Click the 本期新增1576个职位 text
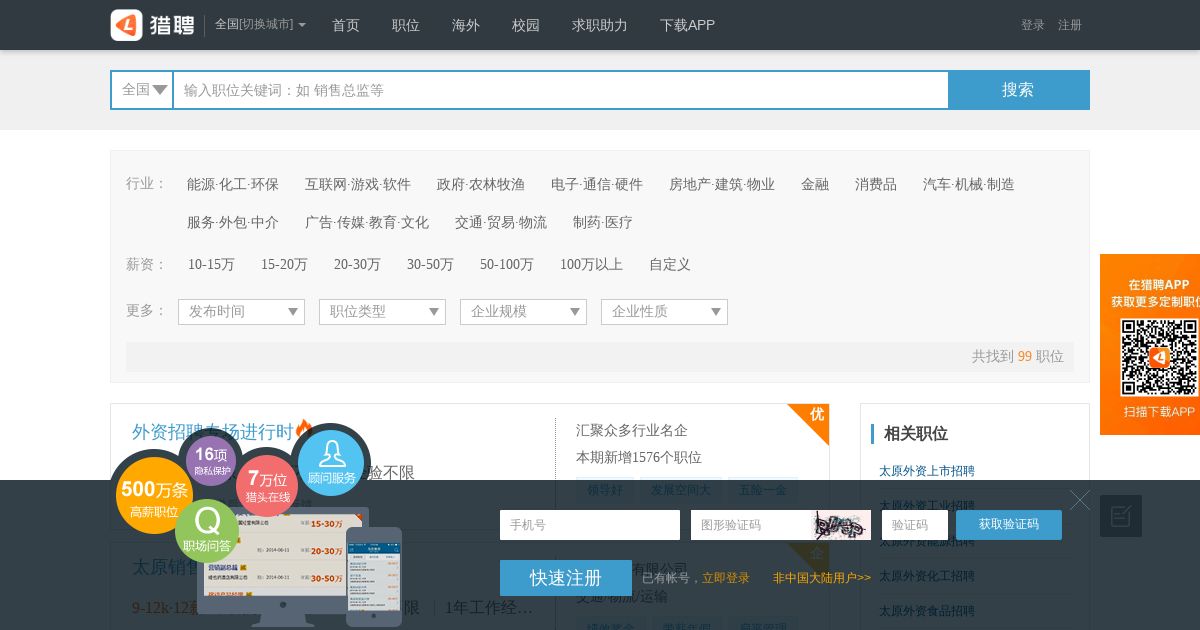This screenshot has width=1200, height=630. coord(639,457)
